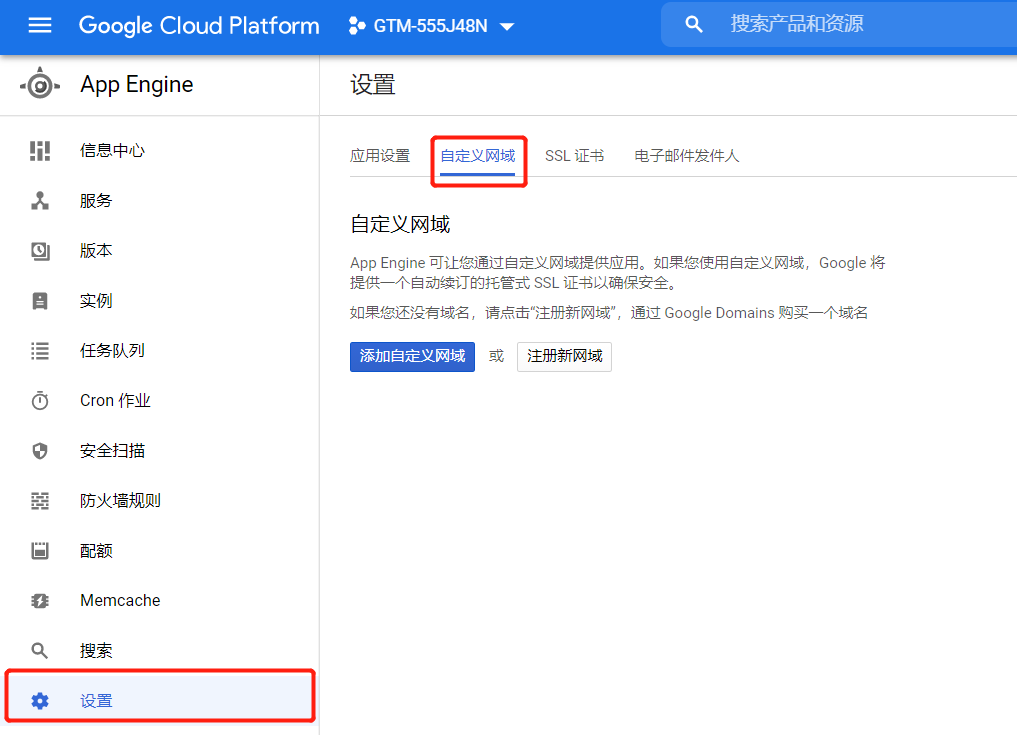Click the Cron 作业 timer icon
The image size is (1017, 735).
click(40, 400)
